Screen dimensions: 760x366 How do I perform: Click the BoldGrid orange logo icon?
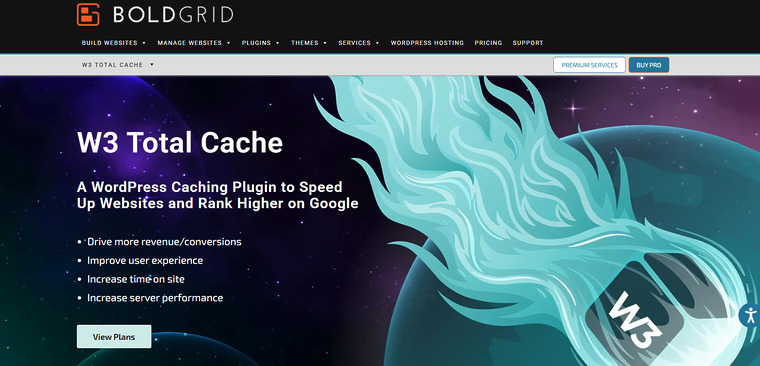coord(88,15)
